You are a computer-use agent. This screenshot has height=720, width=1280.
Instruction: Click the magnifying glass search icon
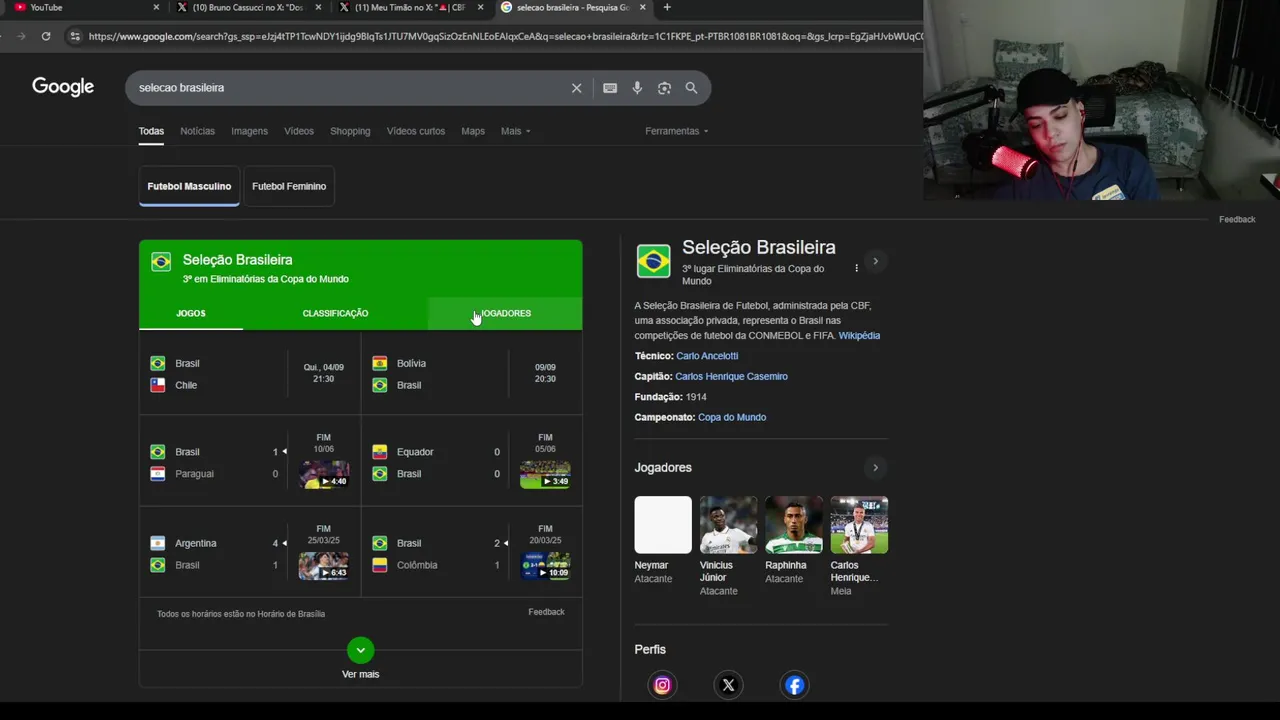tap(691, 88)
